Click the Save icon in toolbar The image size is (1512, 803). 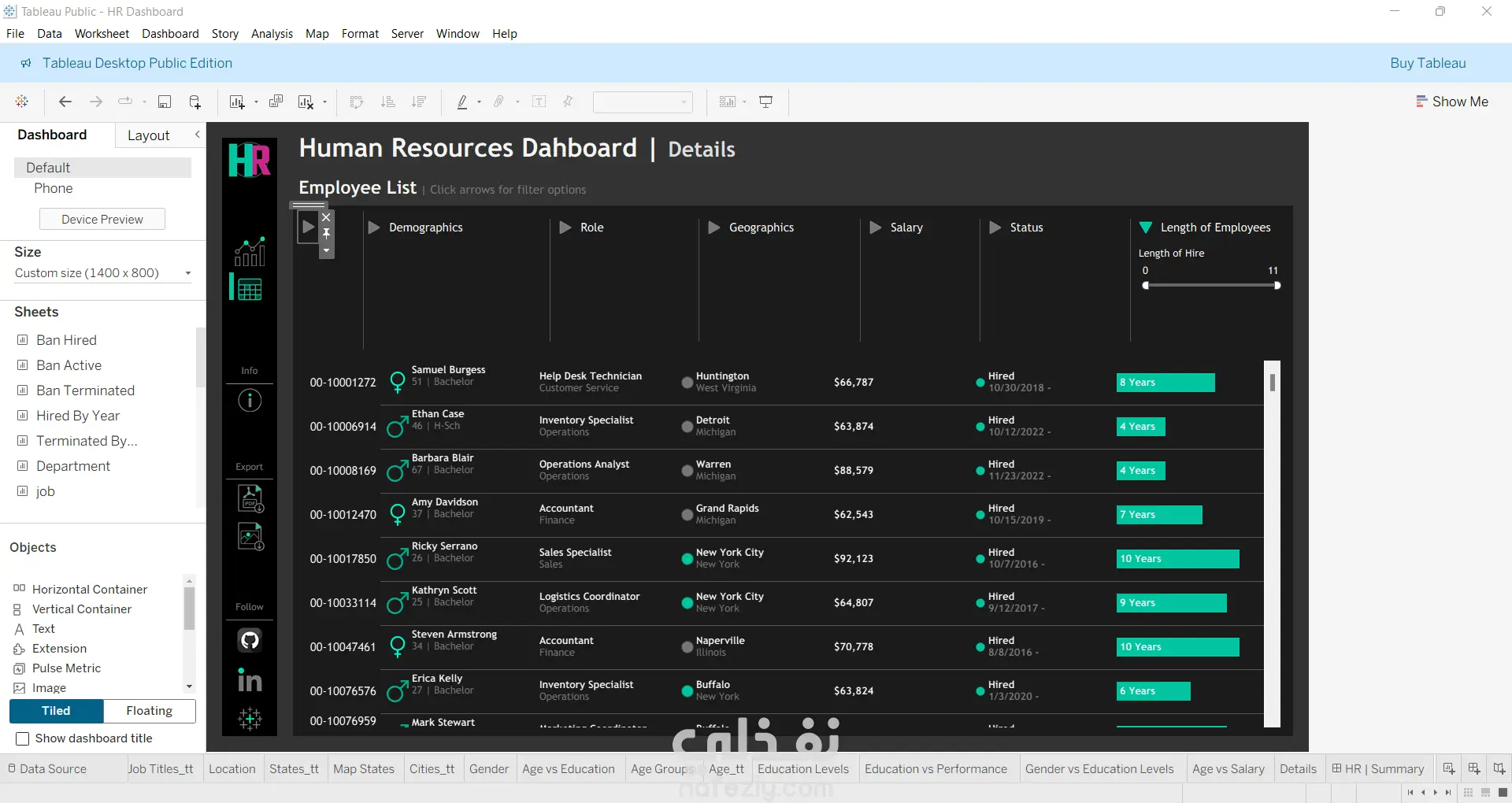coord(165,102)
